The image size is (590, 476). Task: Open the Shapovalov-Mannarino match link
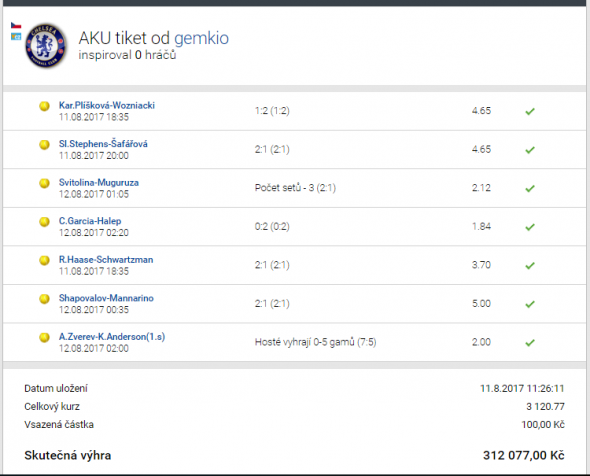(106, 298)
